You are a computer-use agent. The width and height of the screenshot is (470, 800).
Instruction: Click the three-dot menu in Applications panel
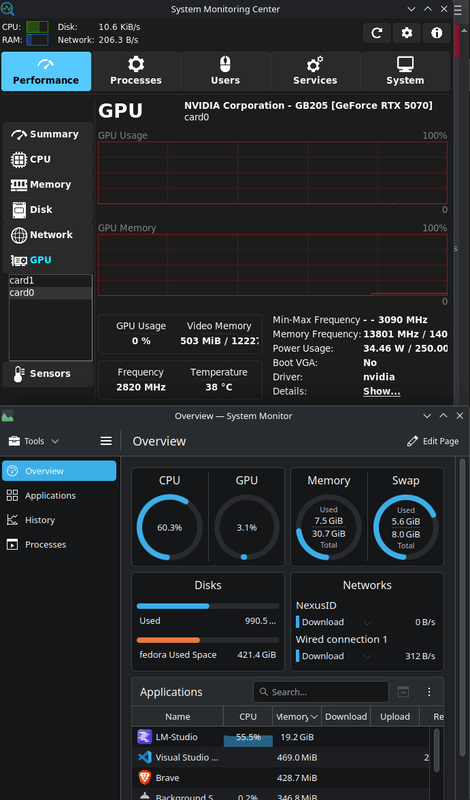[429, 692]
